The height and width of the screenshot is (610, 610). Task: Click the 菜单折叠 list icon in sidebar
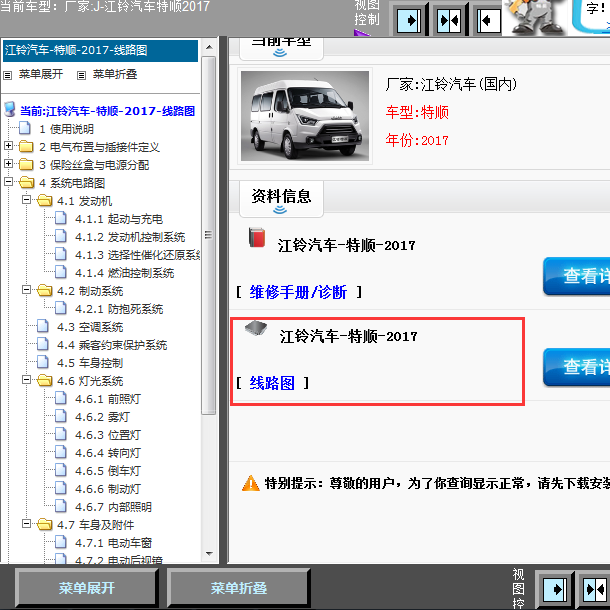[x=81, y=75]
